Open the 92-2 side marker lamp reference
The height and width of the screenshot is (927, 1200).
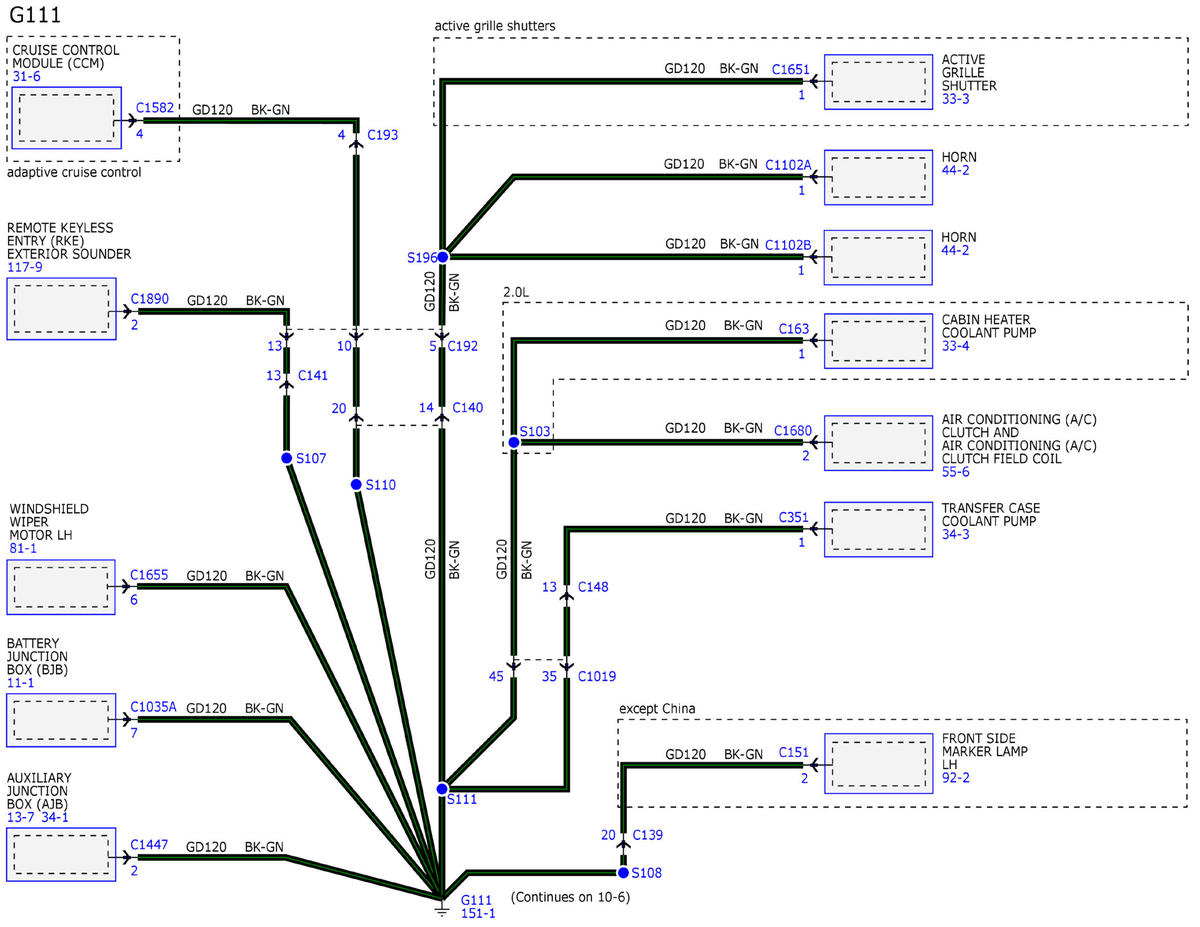(956, 777)
